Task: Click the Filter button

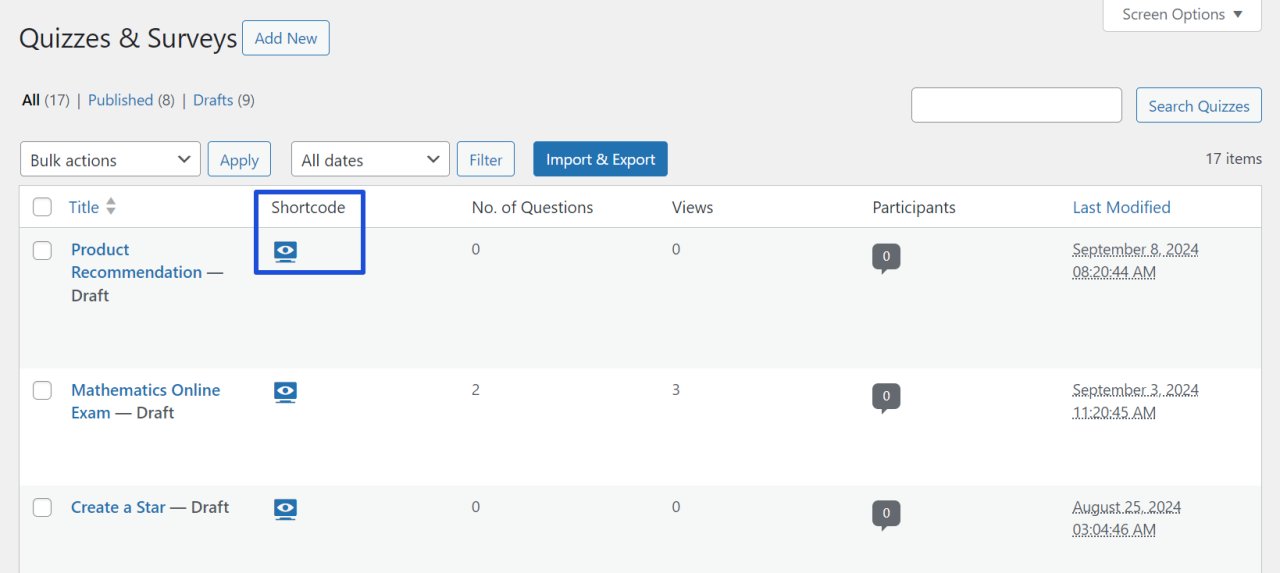Action: coord(486,159)
